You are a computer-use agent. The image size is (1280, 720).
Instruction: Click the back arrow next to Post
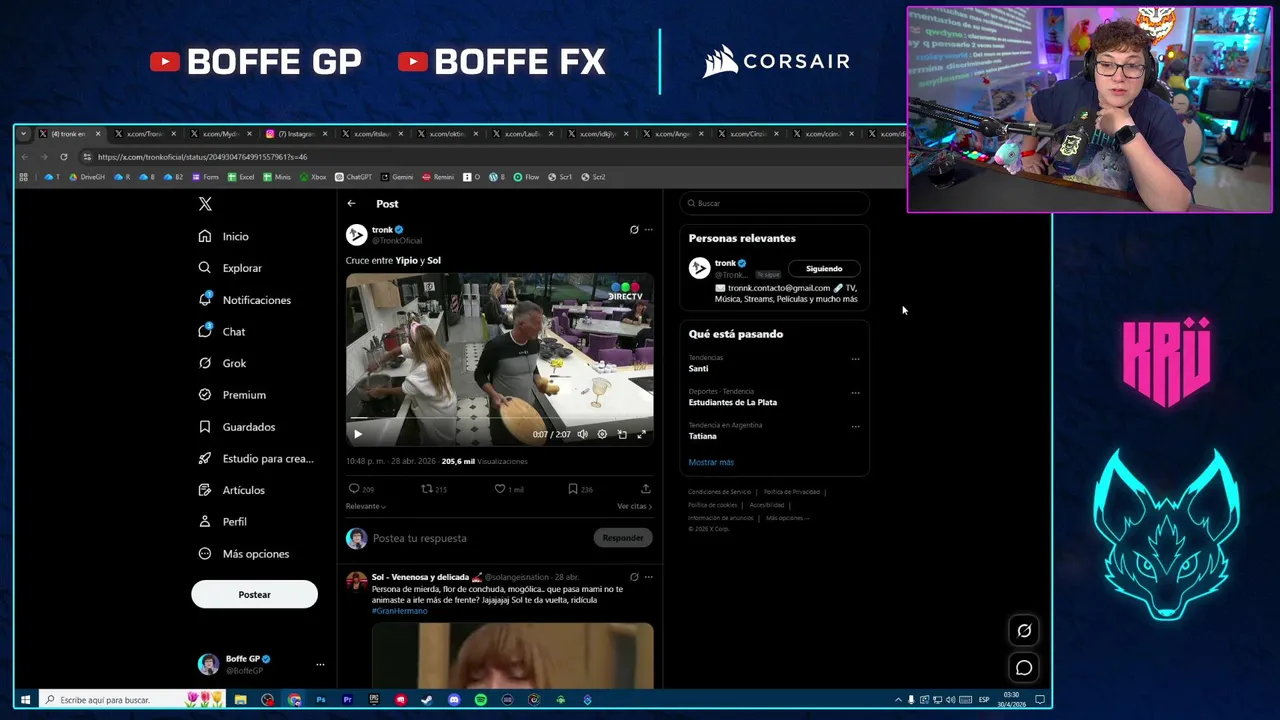[x=351, y=204]
